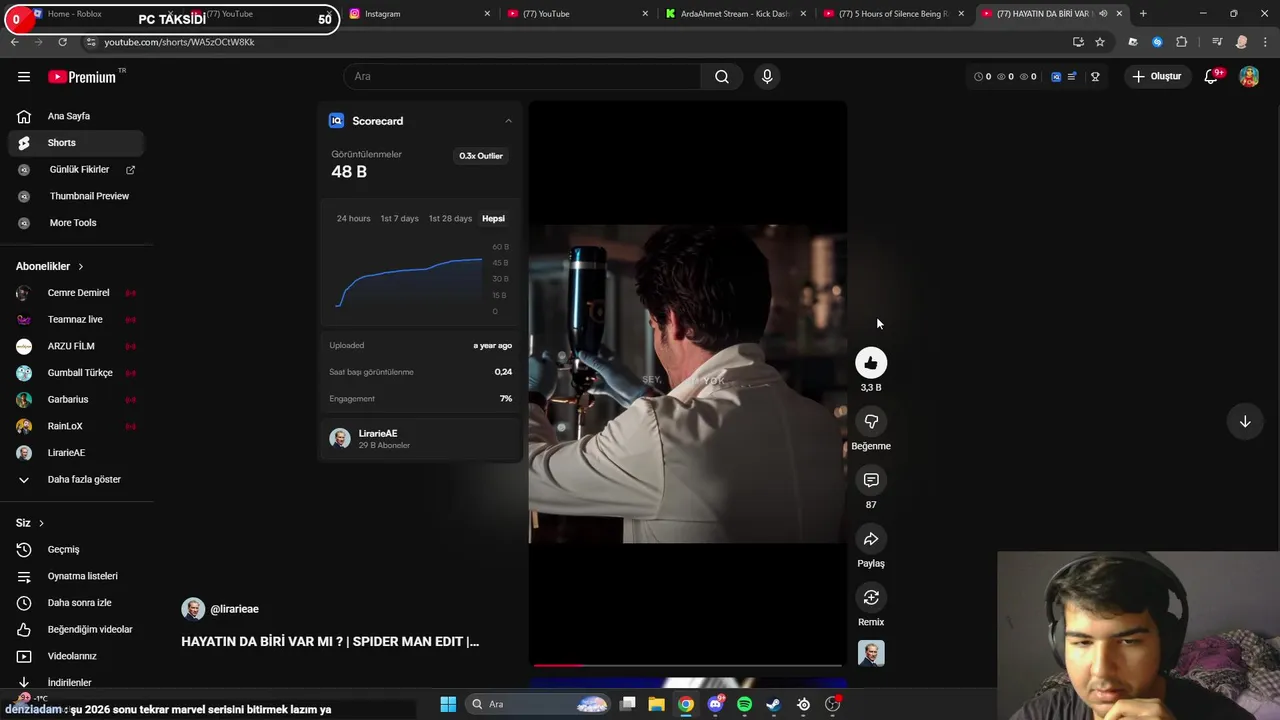Like the Short with thumbs-up button
This screenshot has width=1280, height=720.
[871, 363]
